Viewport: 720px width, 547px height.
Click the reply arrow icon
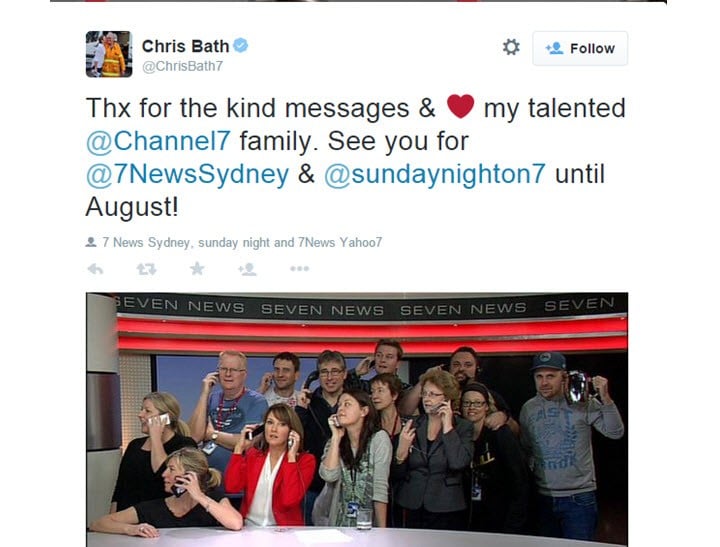95,269
